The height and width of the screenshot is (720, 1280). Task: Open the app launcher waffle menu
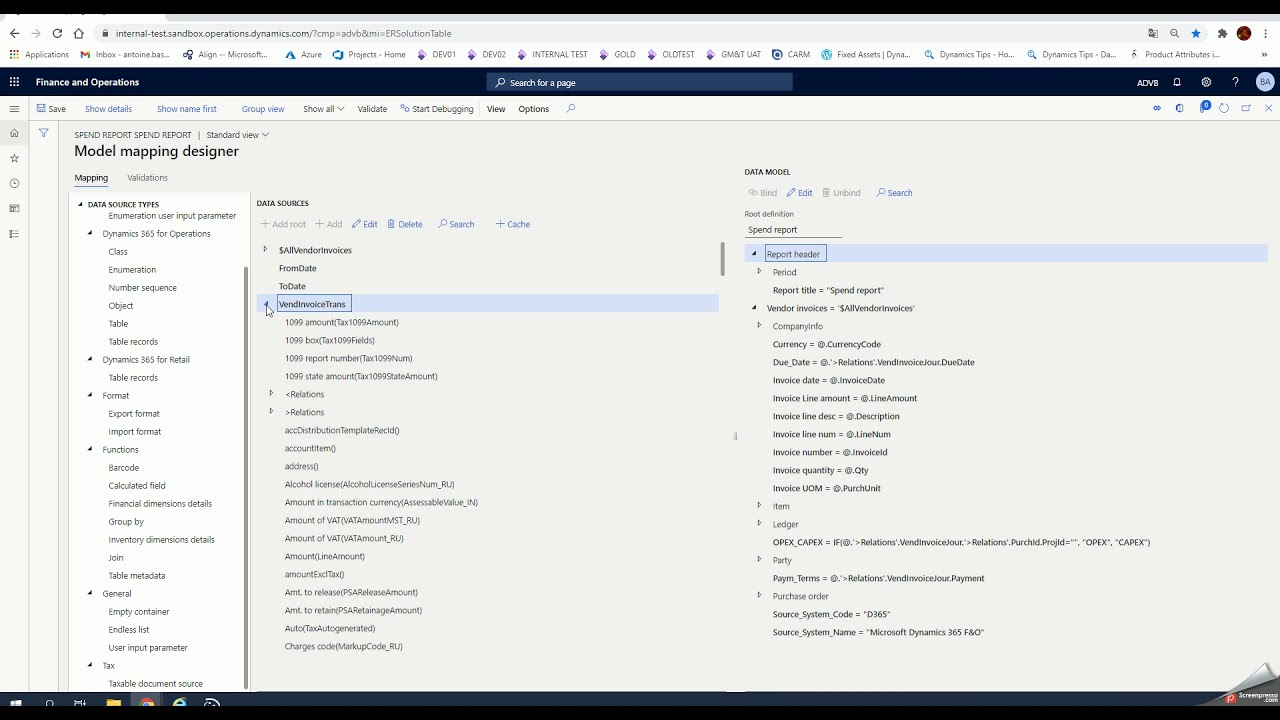click(x=14, y=82)
